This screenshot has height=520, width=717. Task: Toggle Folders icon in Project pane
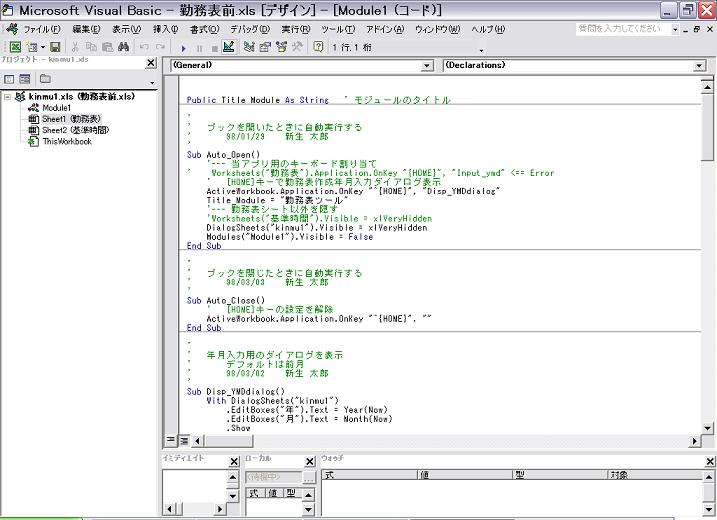(45, 79)
